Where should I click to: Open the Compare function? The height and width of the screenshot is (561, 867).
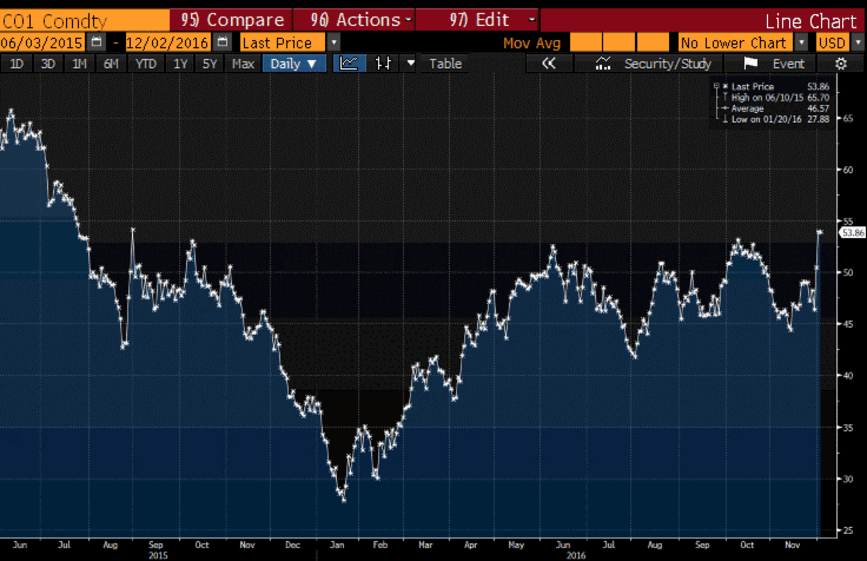231,20
